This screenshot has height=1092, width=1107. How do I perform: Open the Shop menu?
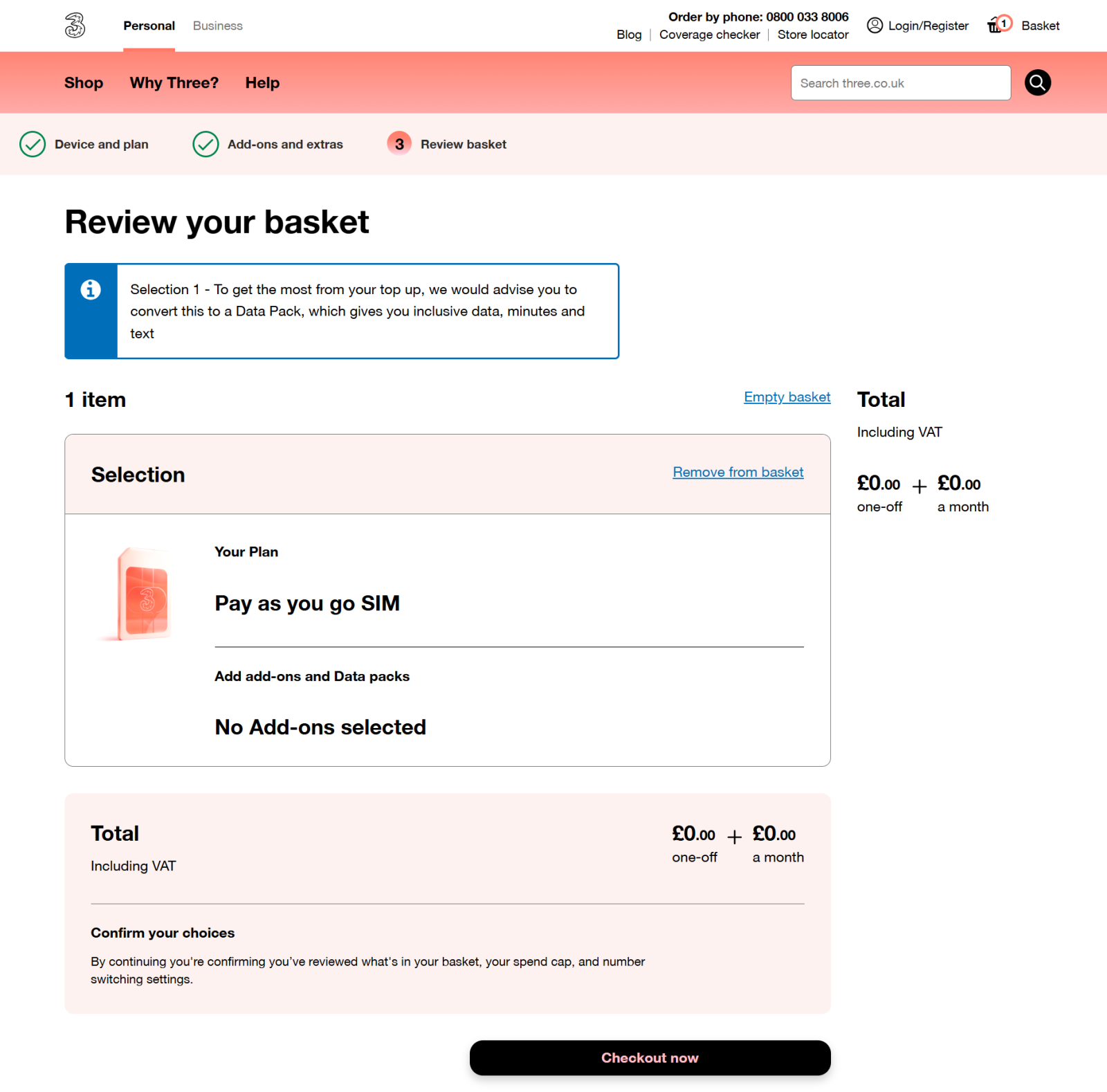pyautogui.click(x=84, y=83)
